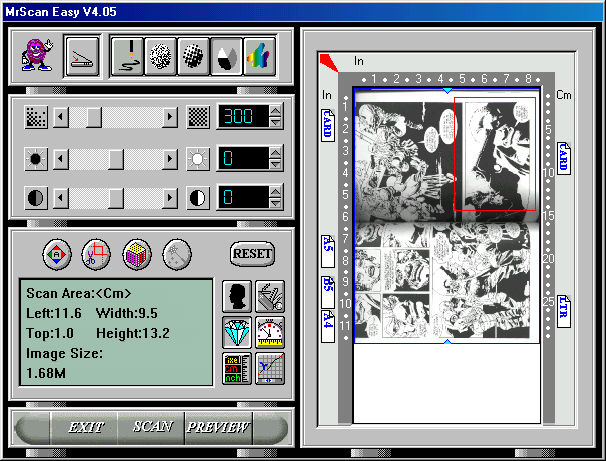
Task: Run a PREVIEW scan
Action: (x=219, y=427)
